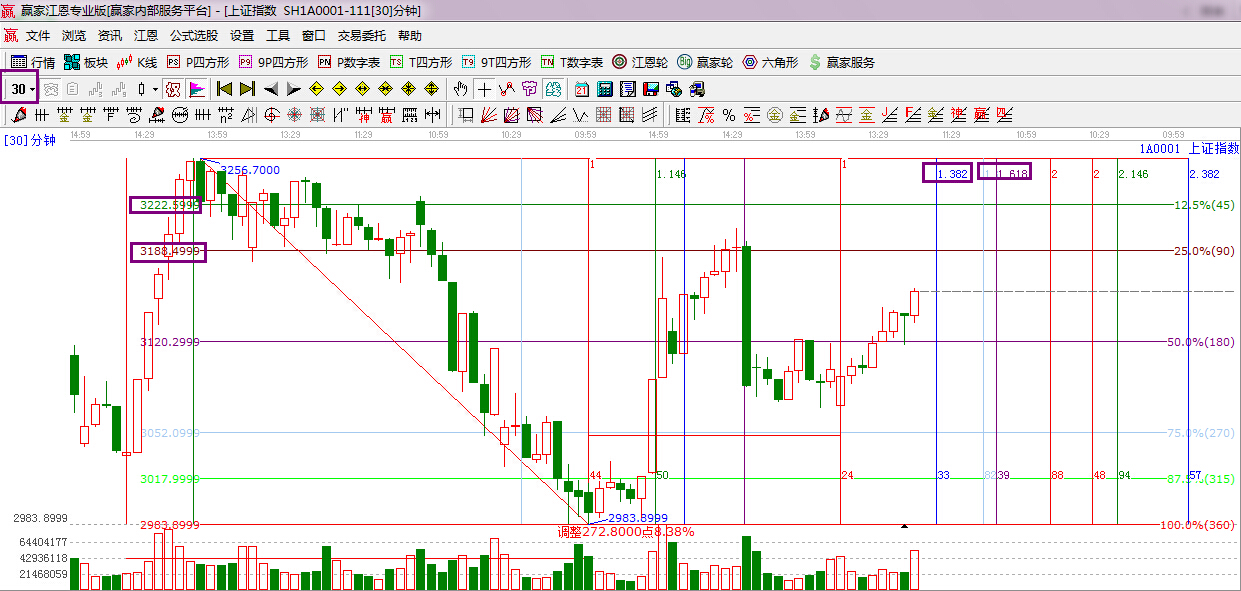
Task: Expand the candlestick style dropdown arrow
Action: 156,89
